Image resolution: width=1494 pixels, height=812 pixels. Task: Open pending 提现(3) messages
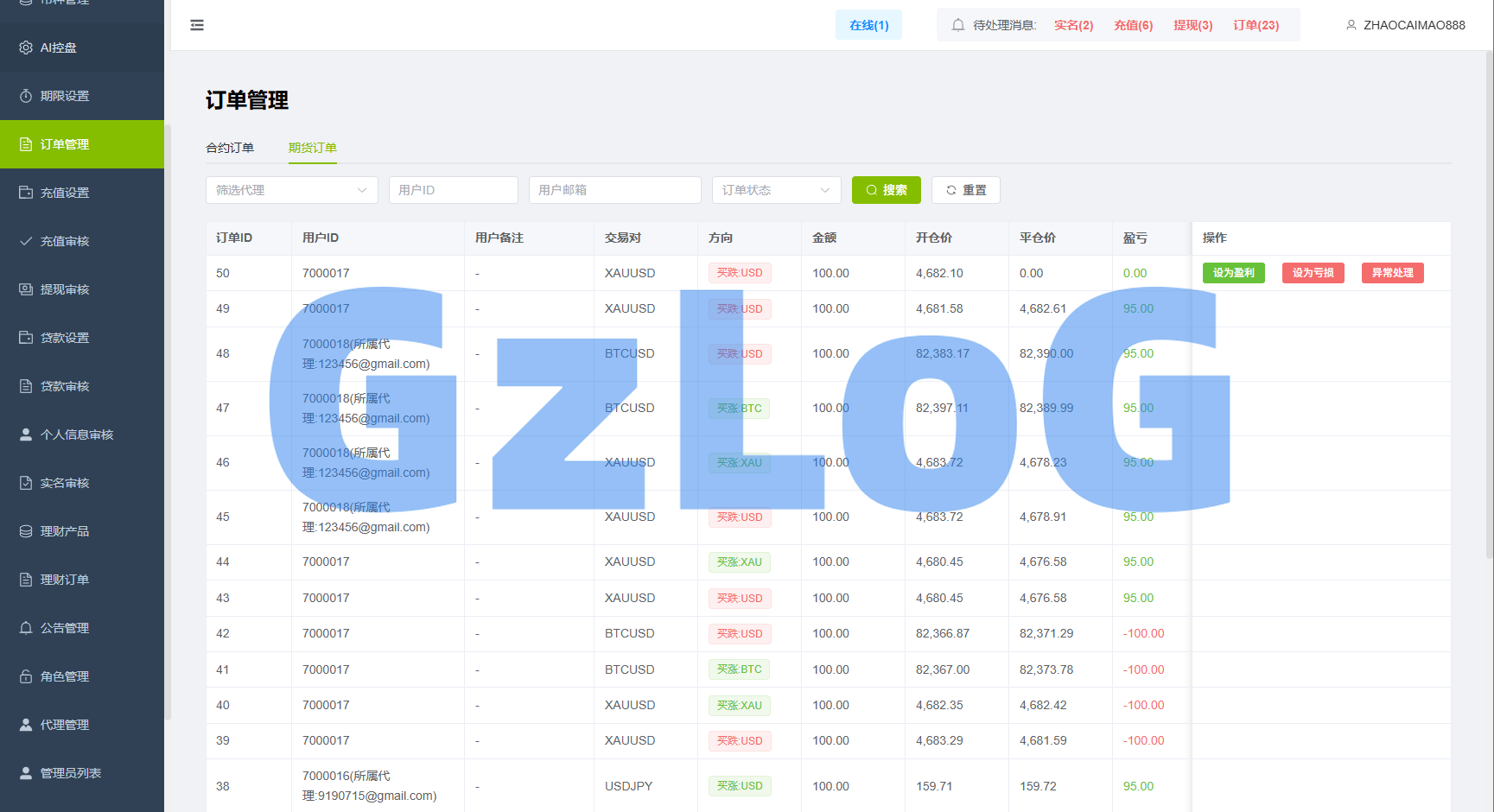1192,25
